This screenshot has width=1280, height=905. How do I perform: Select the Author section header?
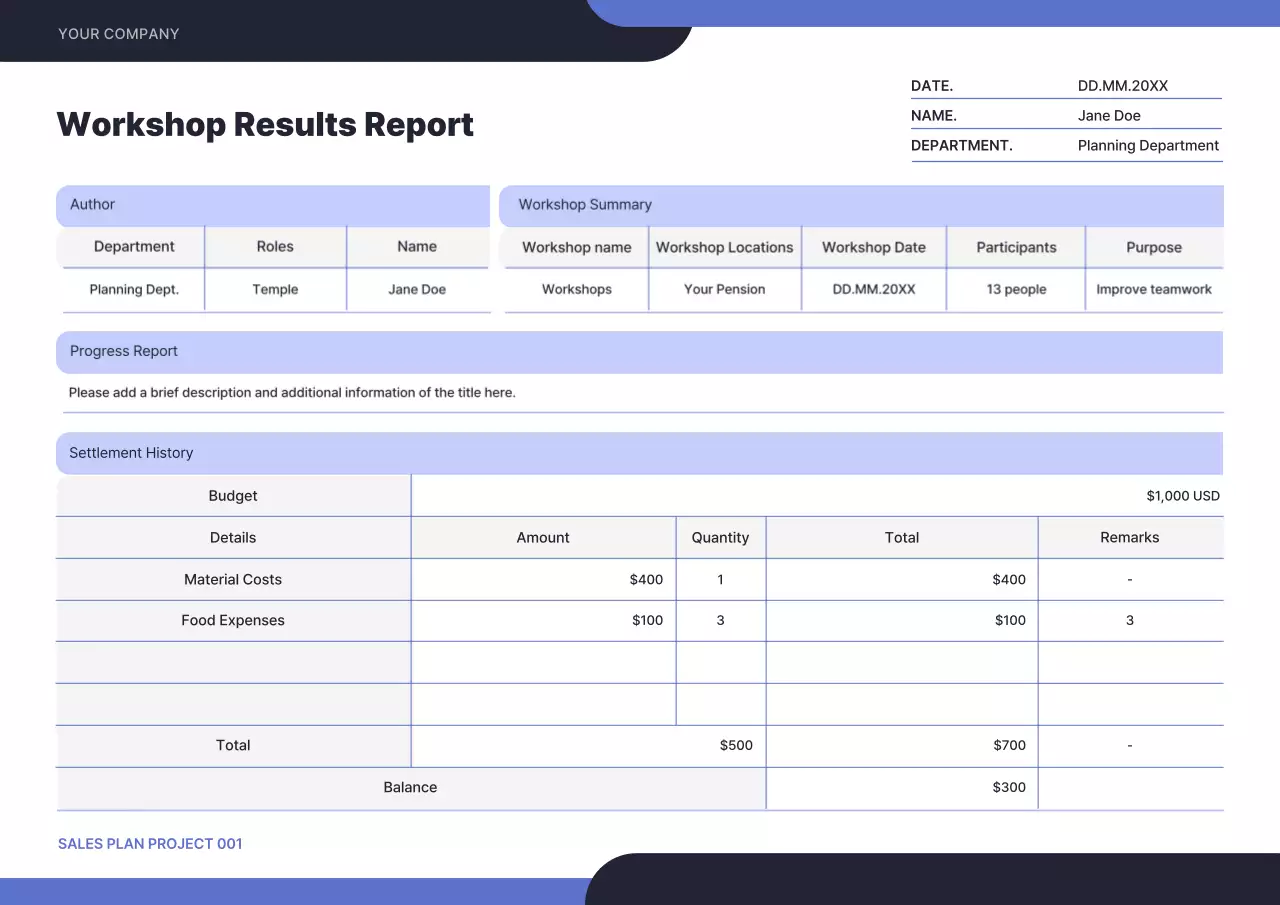(x=93, y=205)
